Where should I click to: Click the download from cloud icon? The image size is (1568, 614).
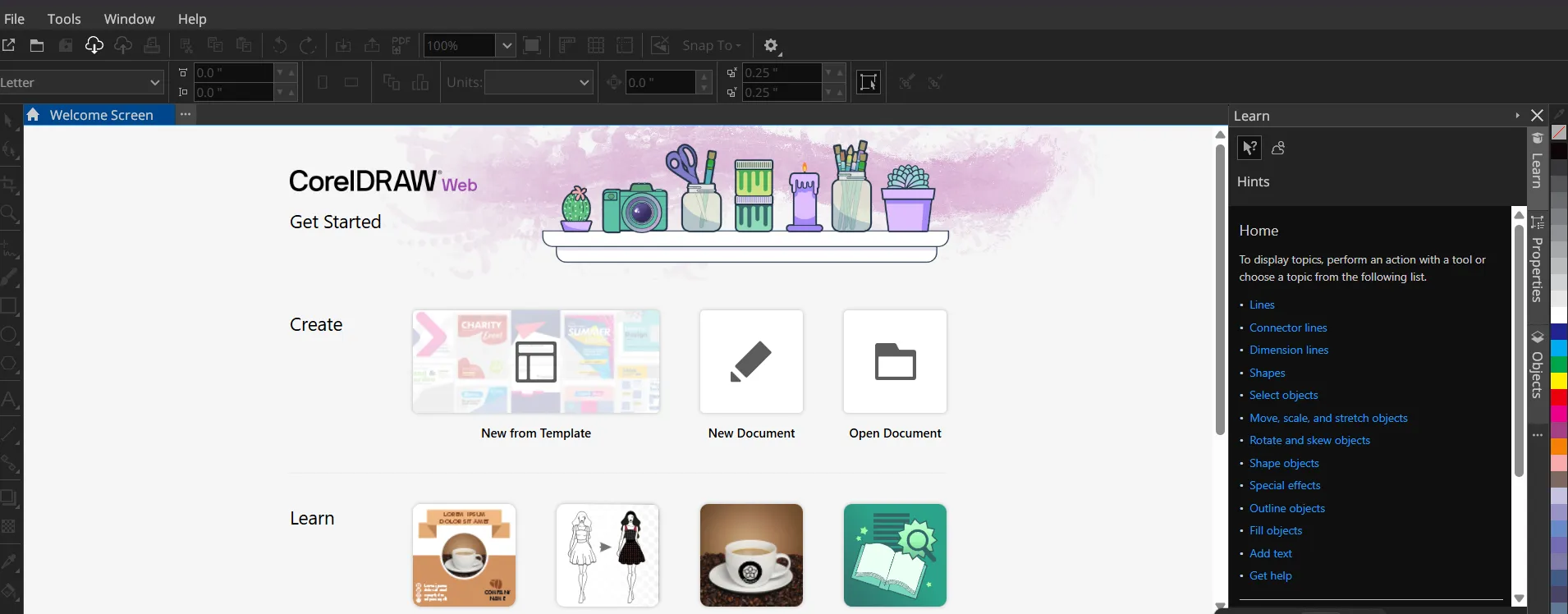coord(94,45)
